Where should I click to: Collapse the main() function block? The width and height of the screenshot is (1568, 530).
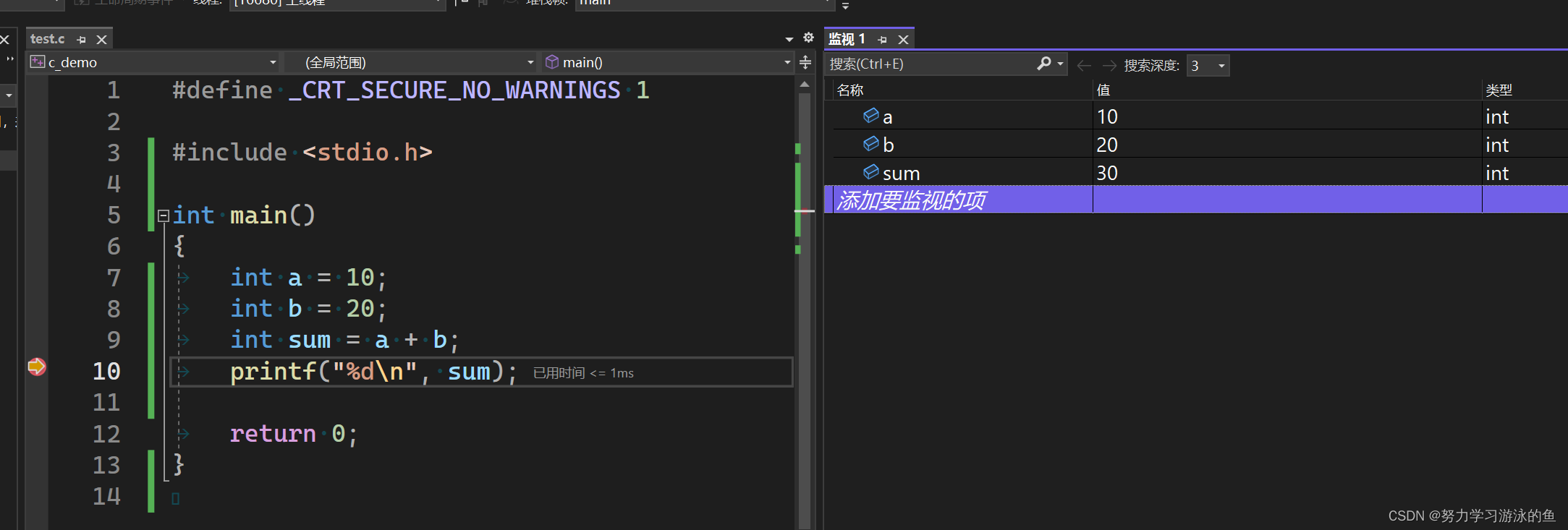(x=164, y=215)
